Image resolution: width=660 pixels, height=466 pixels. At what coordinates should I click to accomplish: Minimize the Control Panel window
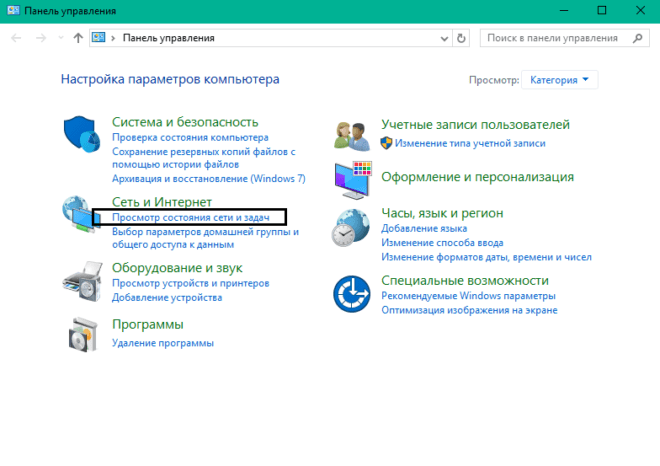[564, 11]
